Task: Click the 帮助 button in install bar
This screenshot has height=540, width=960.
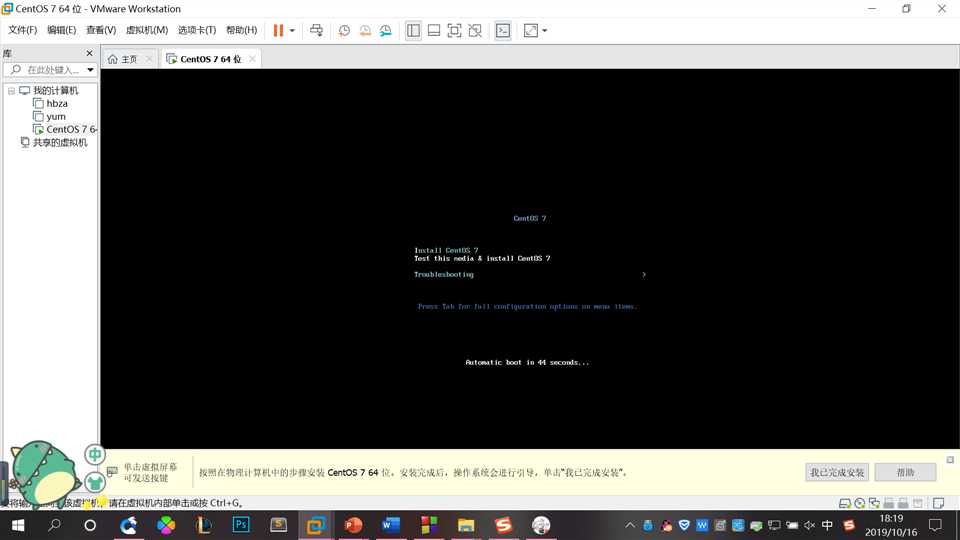Action: pos(906,472)
